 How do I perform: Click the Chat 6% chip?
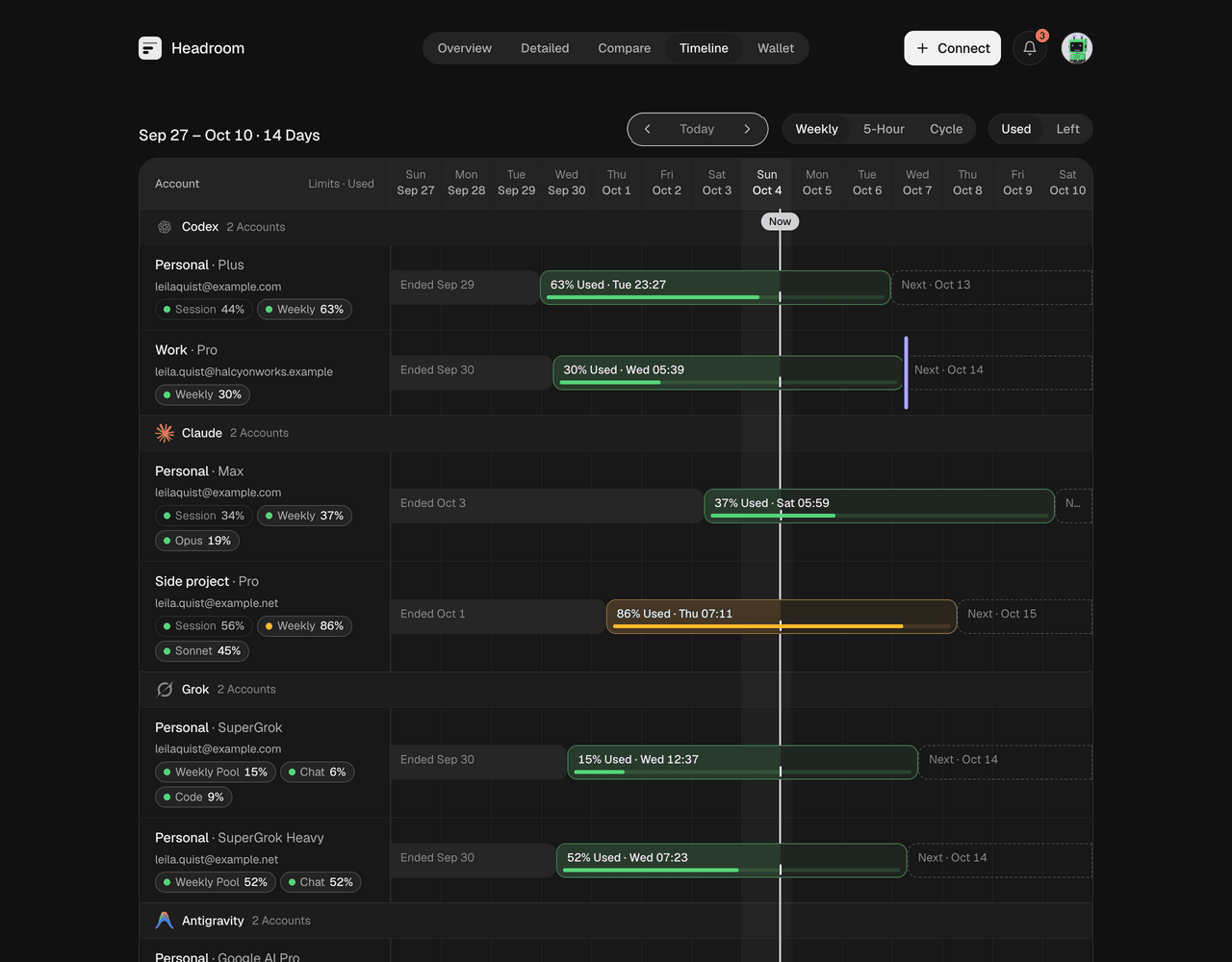[317, 772]
